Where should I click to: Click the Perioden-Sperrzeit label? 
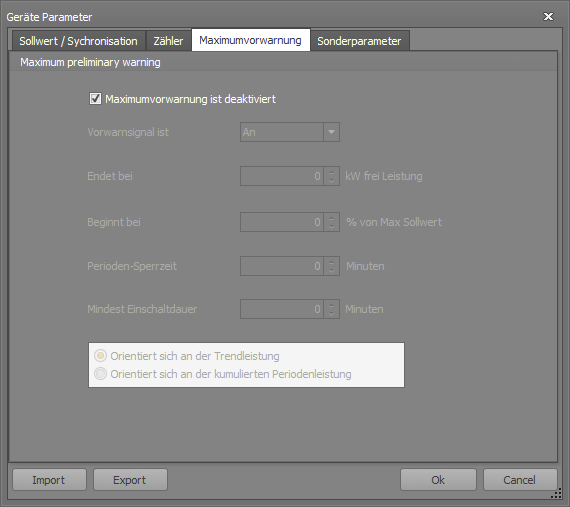click(132, 266)
